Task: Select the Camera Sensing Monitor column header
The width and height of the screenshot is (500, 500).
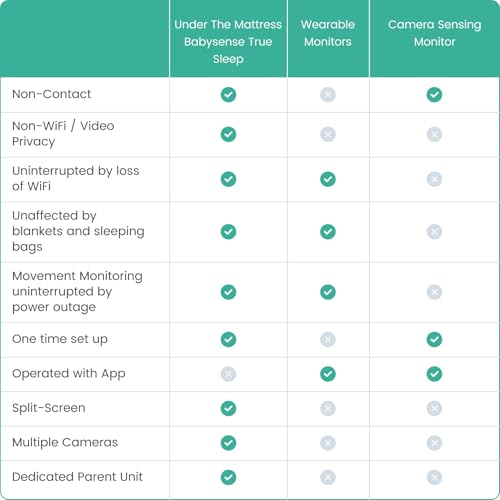Action: 434,33
